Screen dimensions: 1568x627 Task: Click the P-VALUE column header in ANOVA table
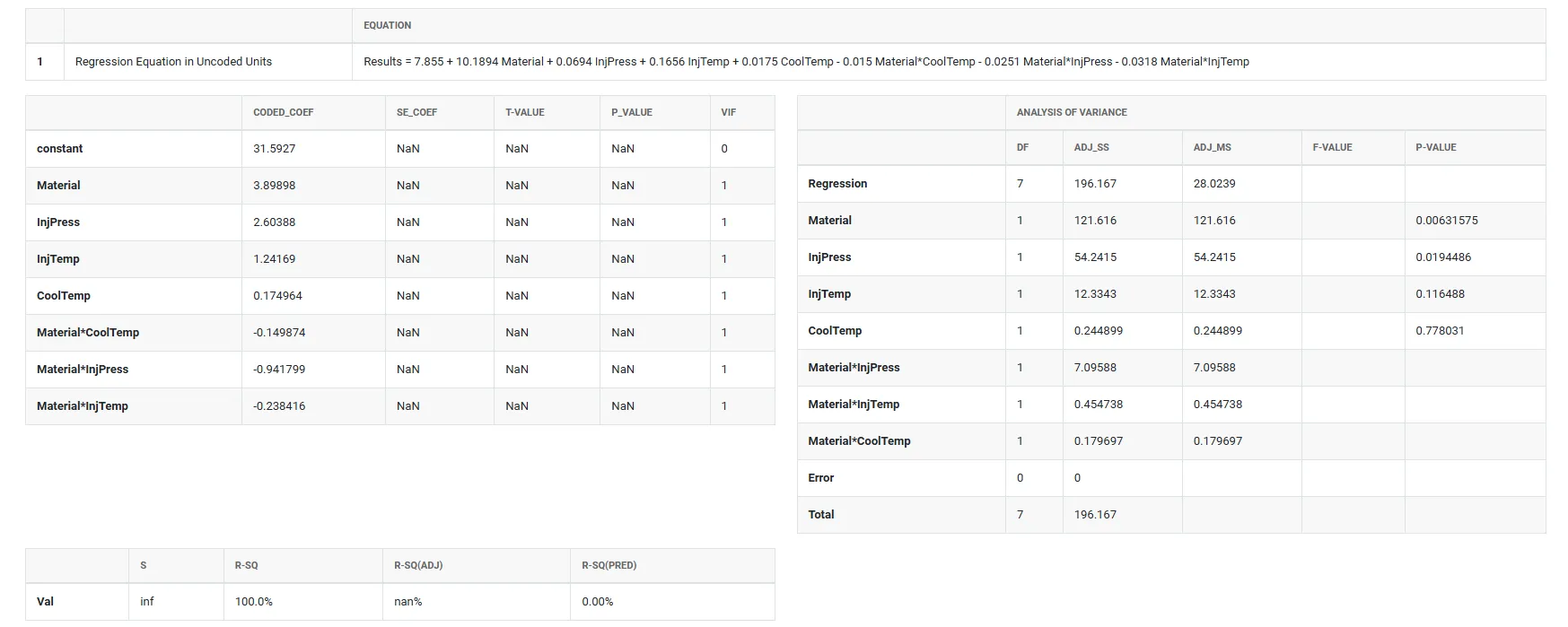(1436, 147)
